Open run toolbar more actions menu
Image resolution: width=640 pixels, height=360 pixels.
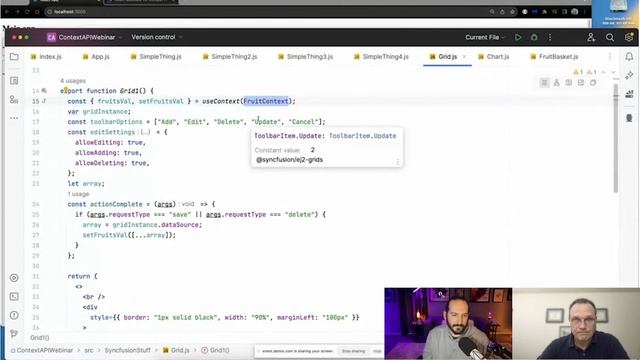[550, 37]
